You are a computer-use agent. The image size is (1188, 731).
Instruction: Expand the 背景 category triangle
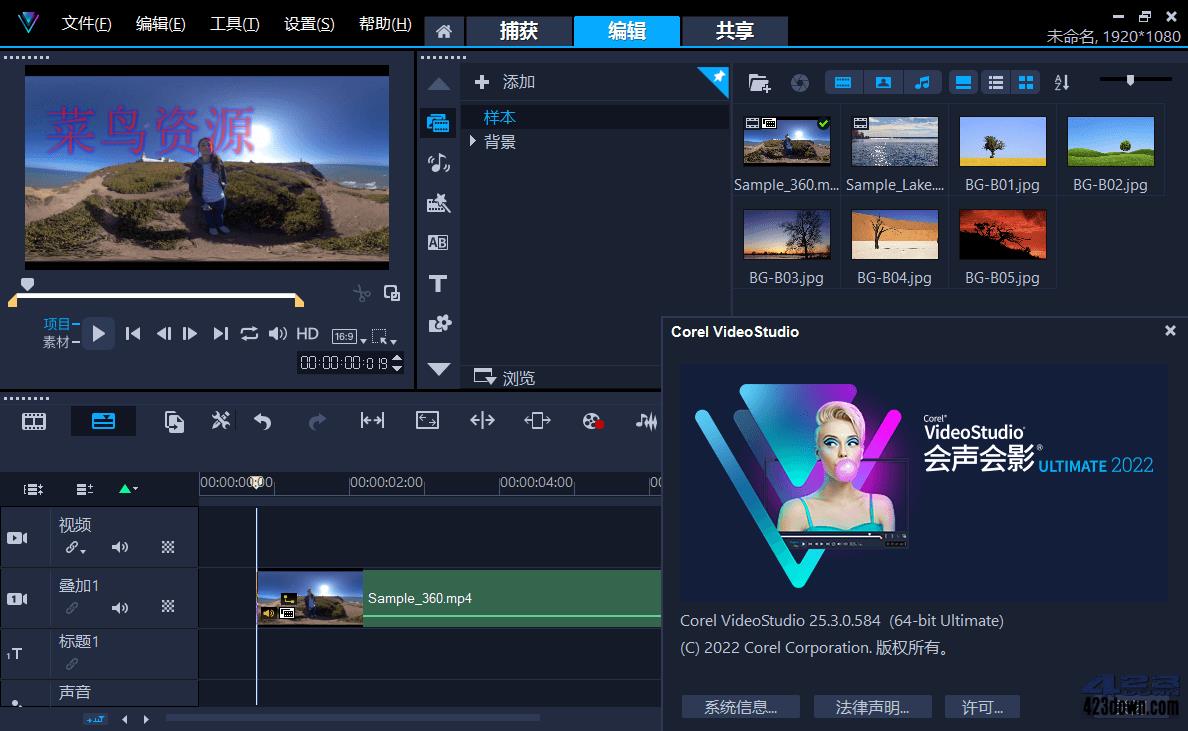[x=472, y=141]
